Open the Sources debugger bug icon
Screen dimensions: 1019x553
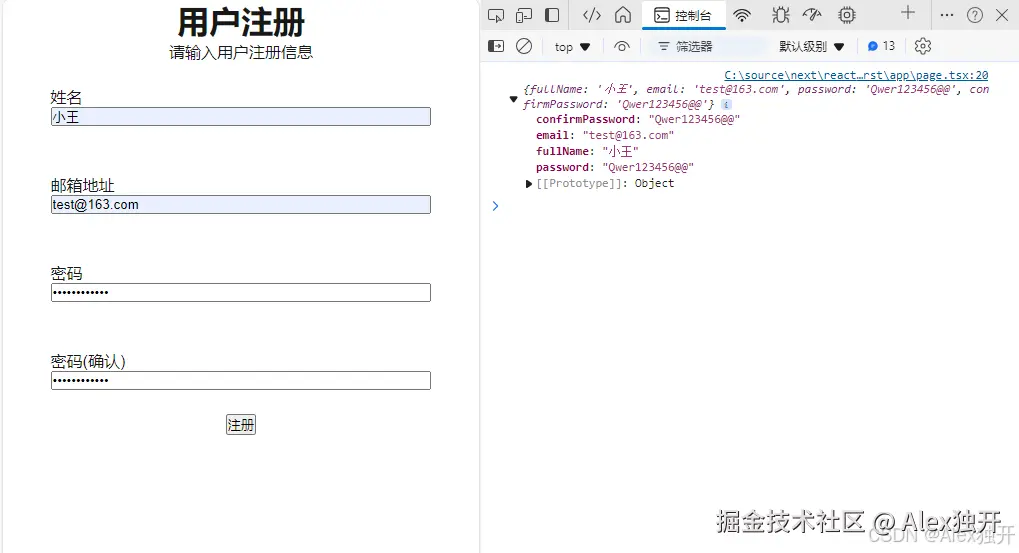[780, 15]
